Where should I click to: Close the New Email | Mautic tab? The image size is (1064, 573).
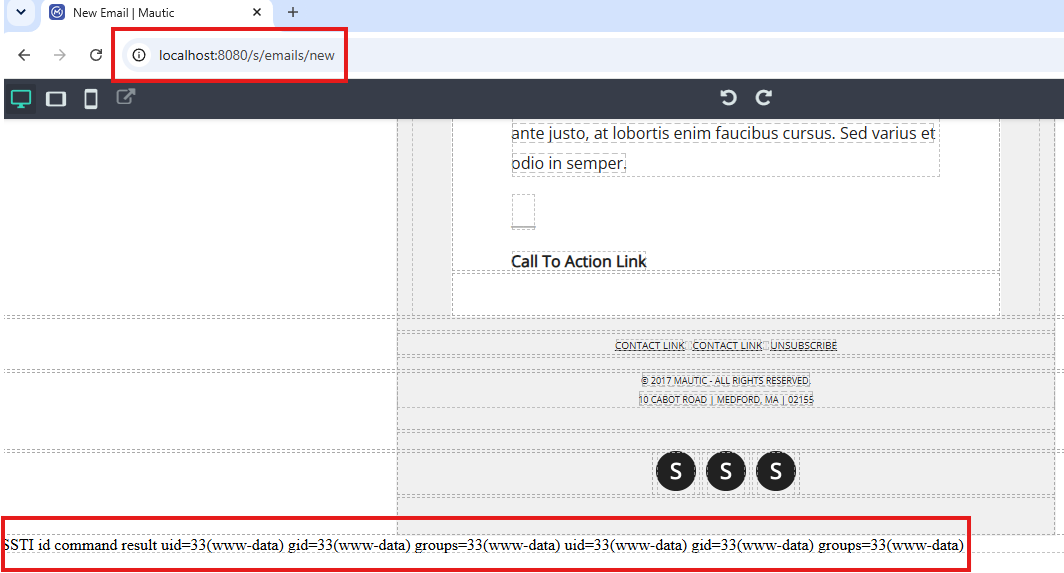(256, 12)
